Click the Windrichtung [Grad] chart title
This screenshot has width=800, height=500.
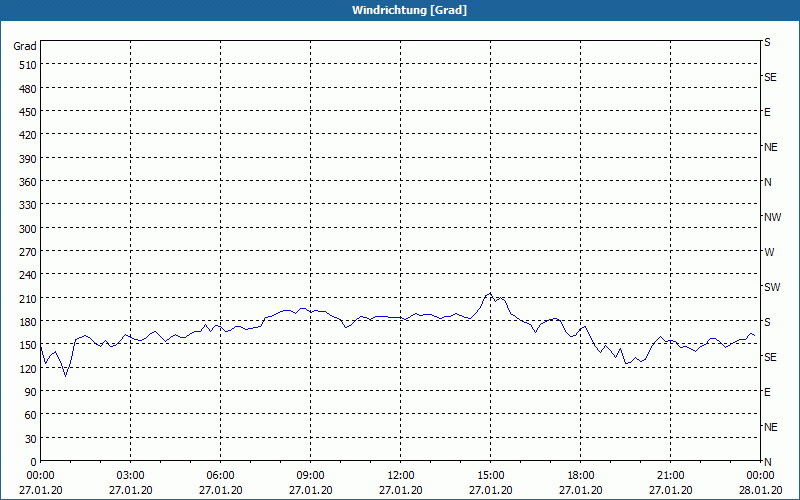pos(409,10)
